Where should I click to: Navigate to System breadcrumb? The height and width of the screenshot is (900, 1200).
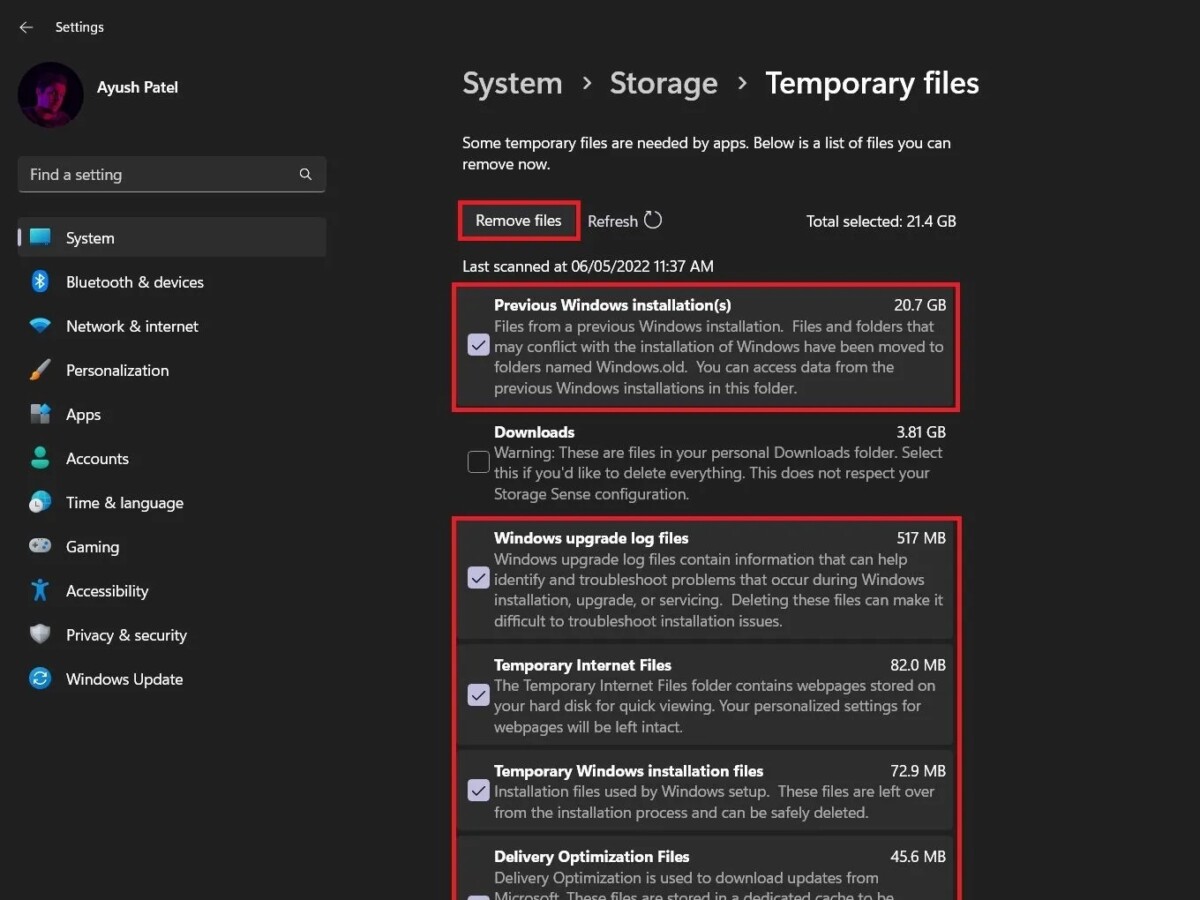512,83
